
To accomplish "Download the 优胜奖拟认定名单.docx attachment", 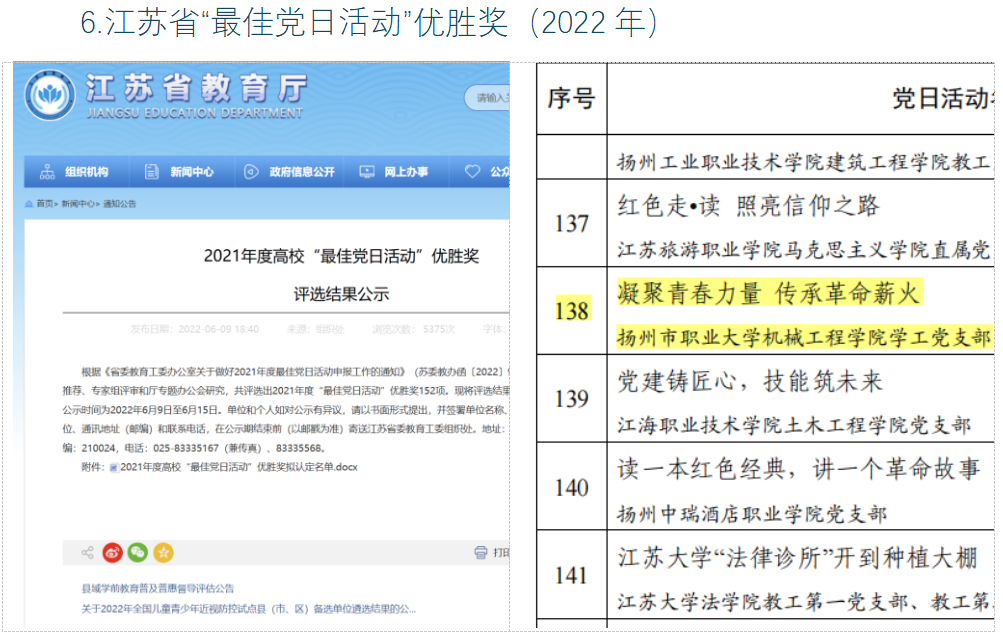I will (238, 467).
